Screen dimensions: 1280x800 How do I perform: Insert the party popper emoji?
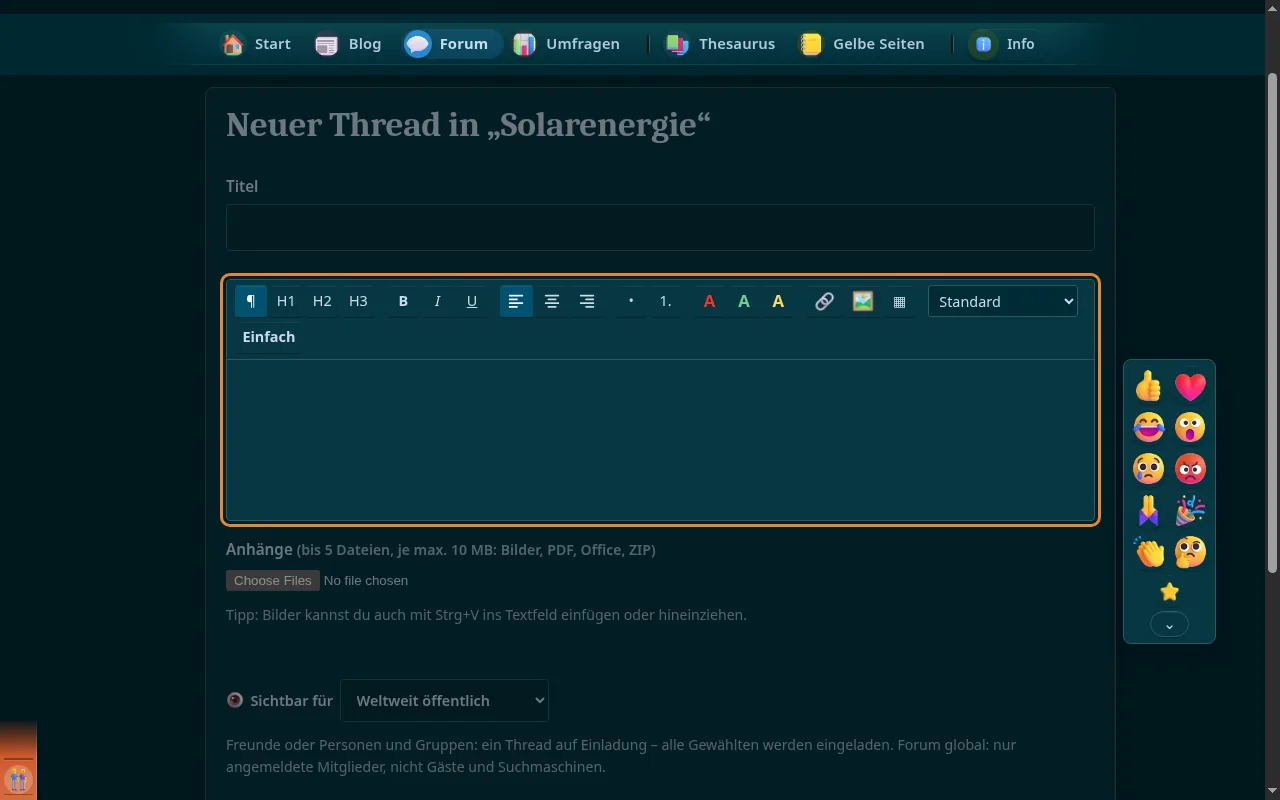[1190, 510]
